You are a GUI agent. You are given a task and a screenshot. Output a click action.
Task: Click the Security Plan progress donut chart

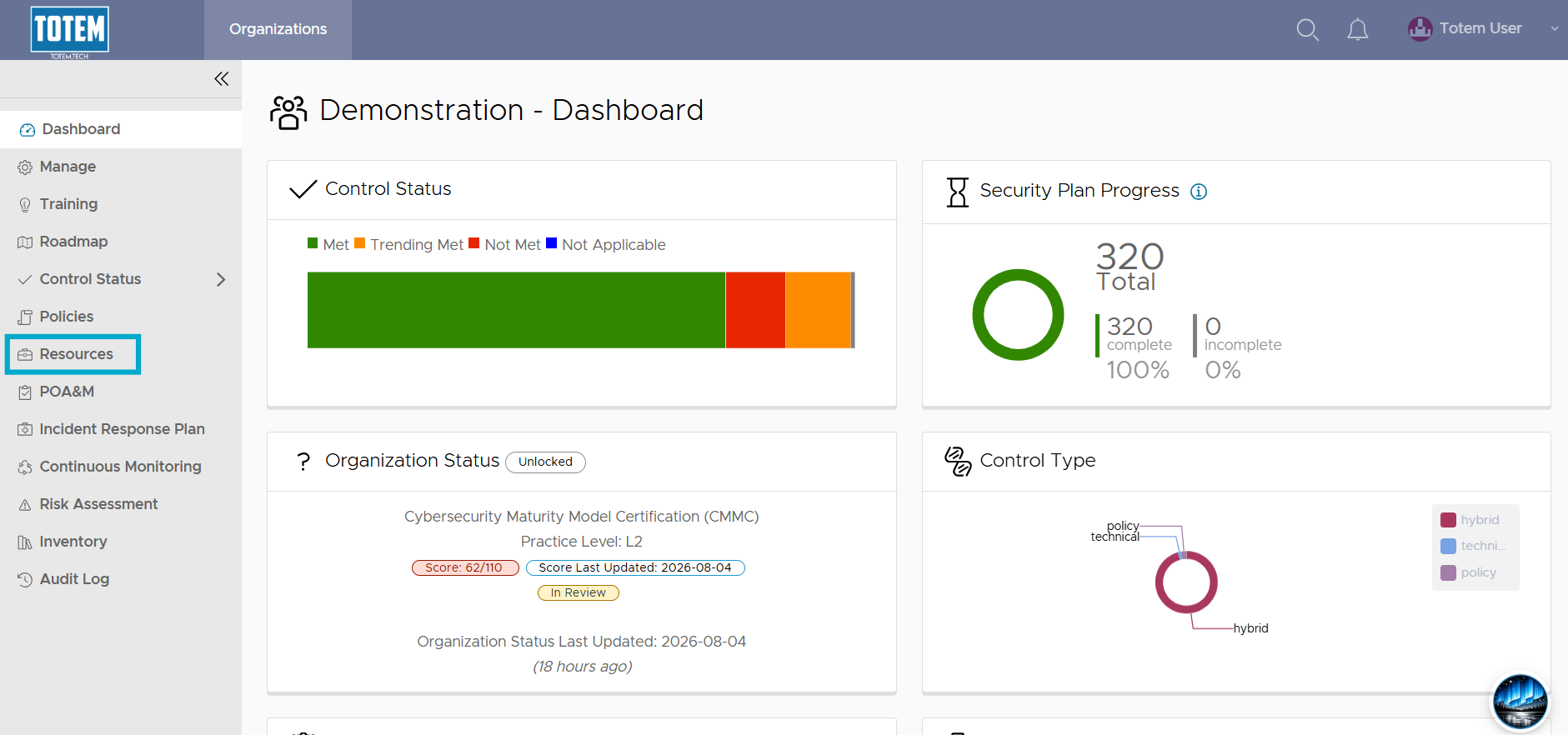click(1018, 315)
